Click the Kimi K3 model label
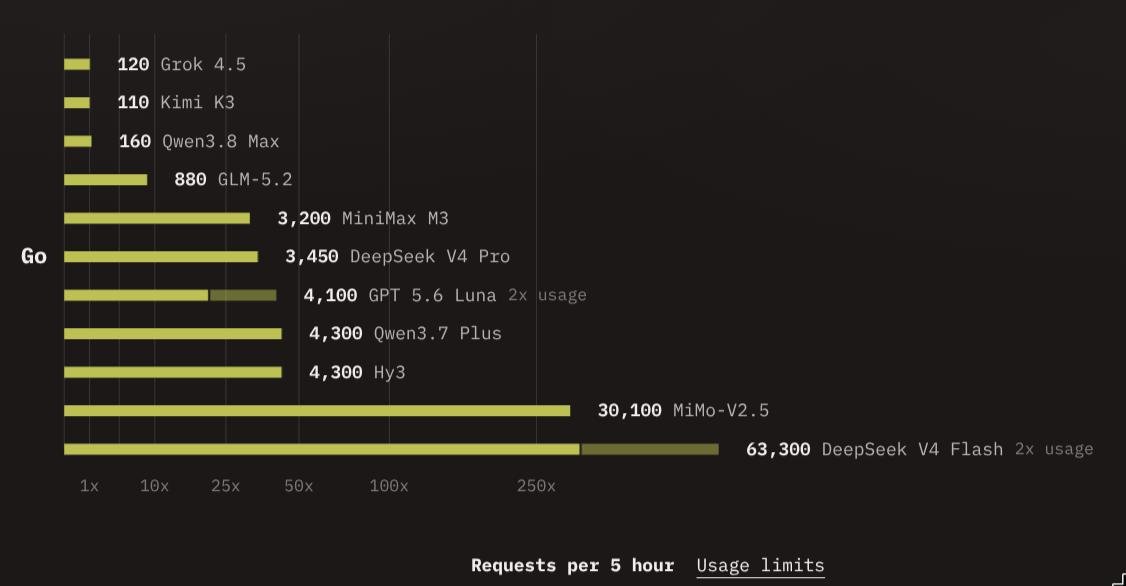The height and width of the screenshot is (586, 1126). point(197,103)
